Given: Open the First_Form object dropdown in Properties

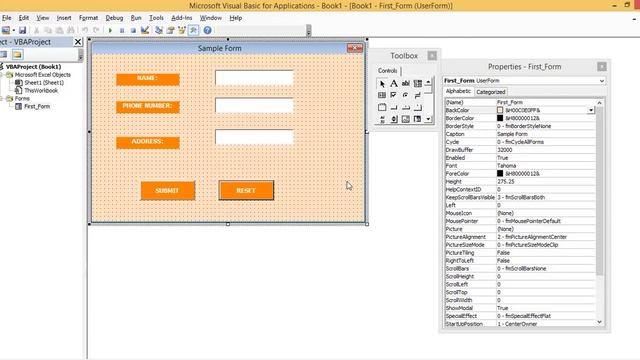Looking at the screenshot, I should [x=602, y=81].
